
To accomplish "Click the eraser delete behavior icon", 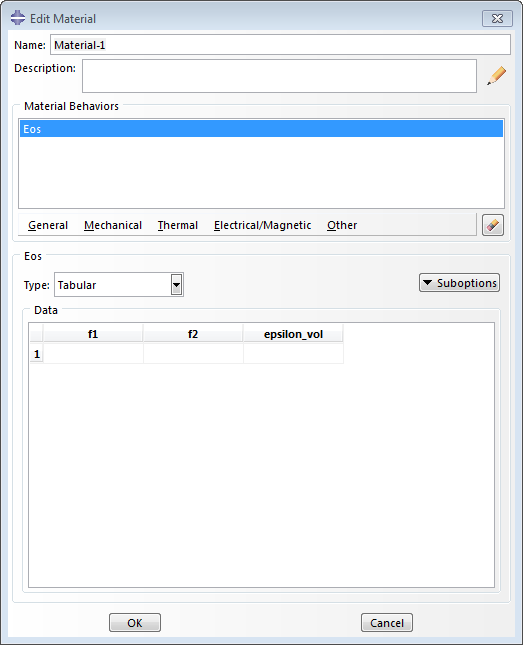I will click(x=493, y=225).
